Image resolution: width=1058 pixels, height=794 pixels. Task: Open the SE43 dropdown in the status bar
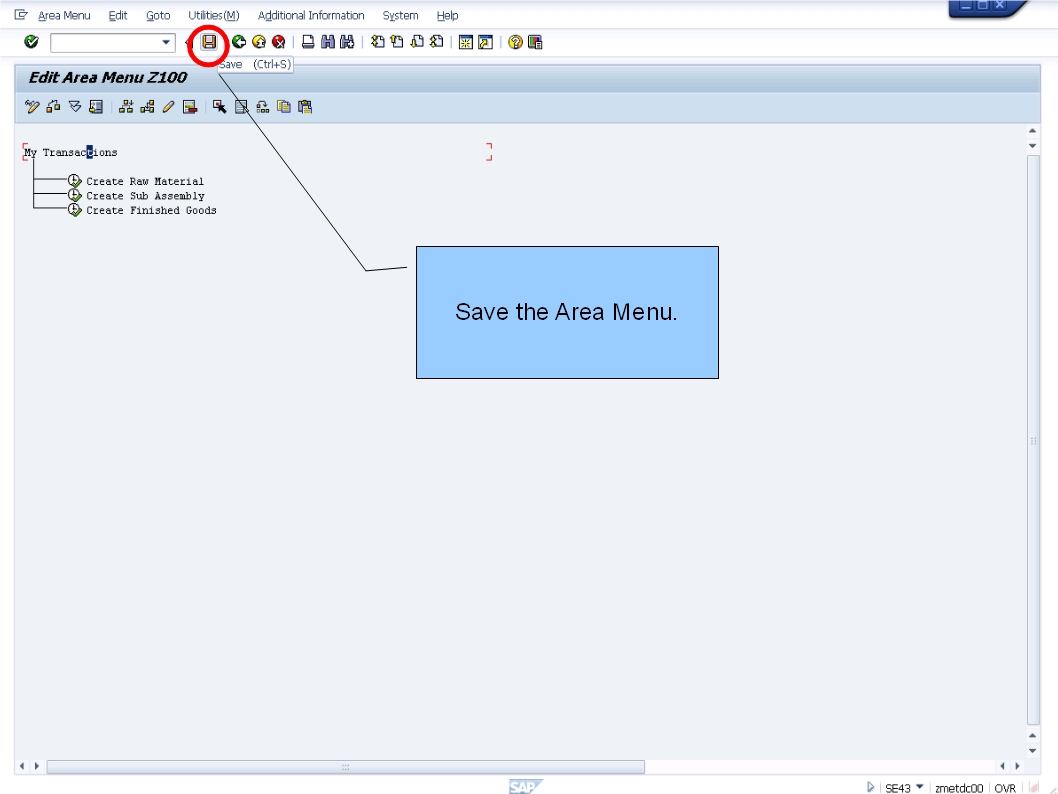tap(918, 787)
